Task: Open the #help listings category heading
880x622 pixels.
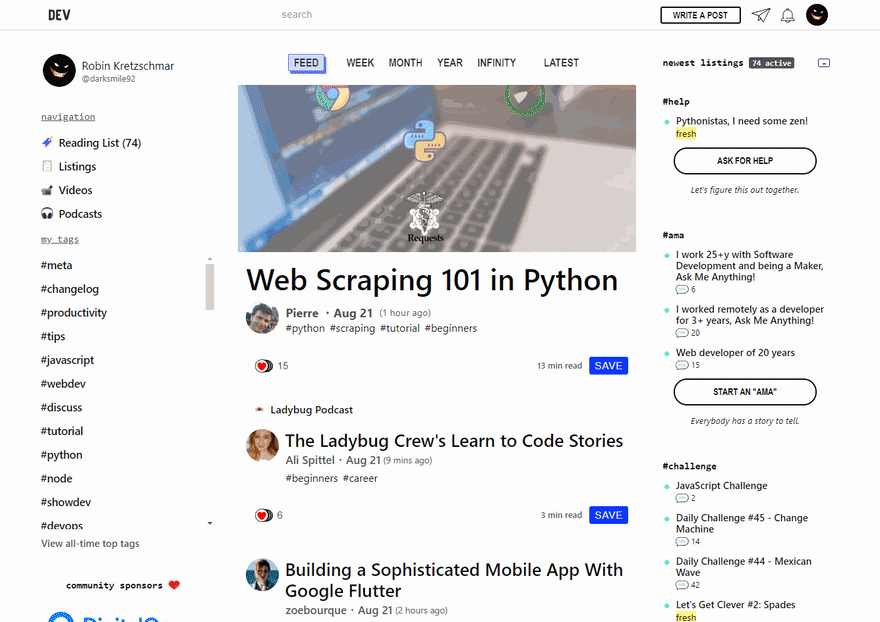Action: (676, 102)
